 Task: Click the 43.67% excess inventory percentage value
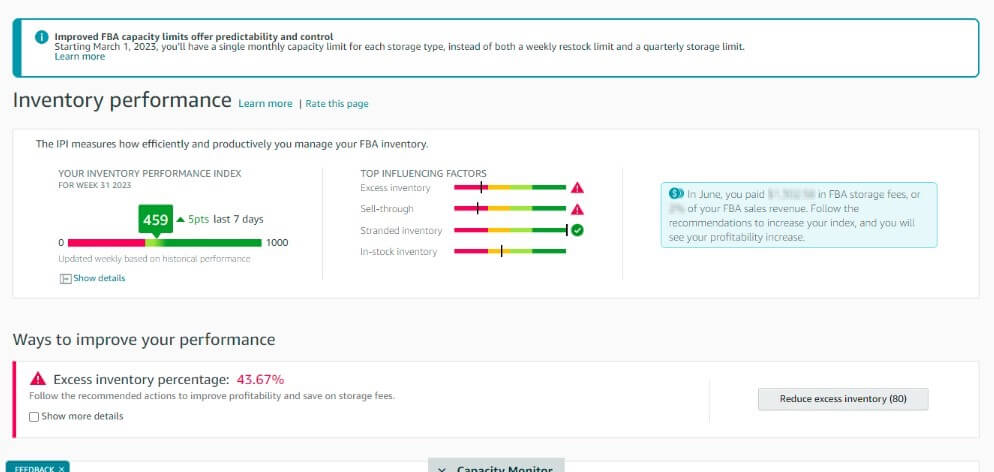[x=260, y=379]
